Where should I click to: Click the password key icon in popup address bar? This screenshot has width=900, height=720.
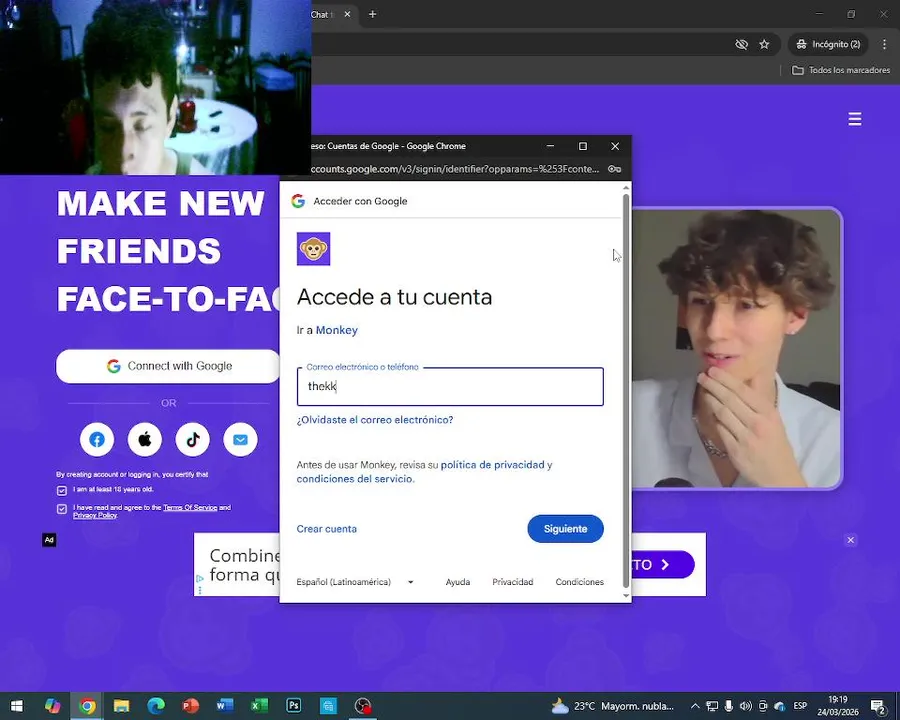coord(615,169)
